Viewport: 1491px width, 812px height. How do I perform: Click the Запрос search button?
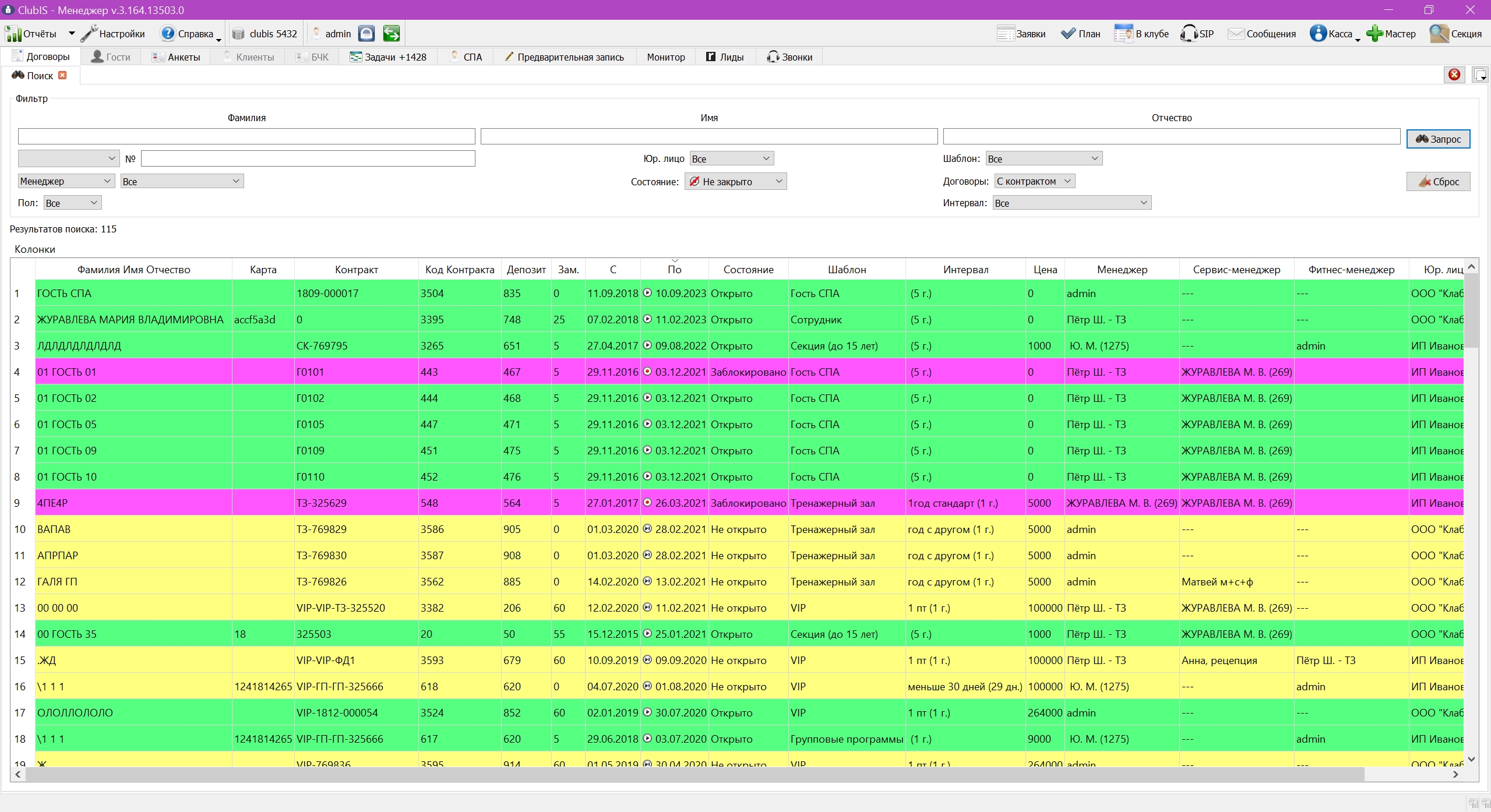coord(1438,139)
